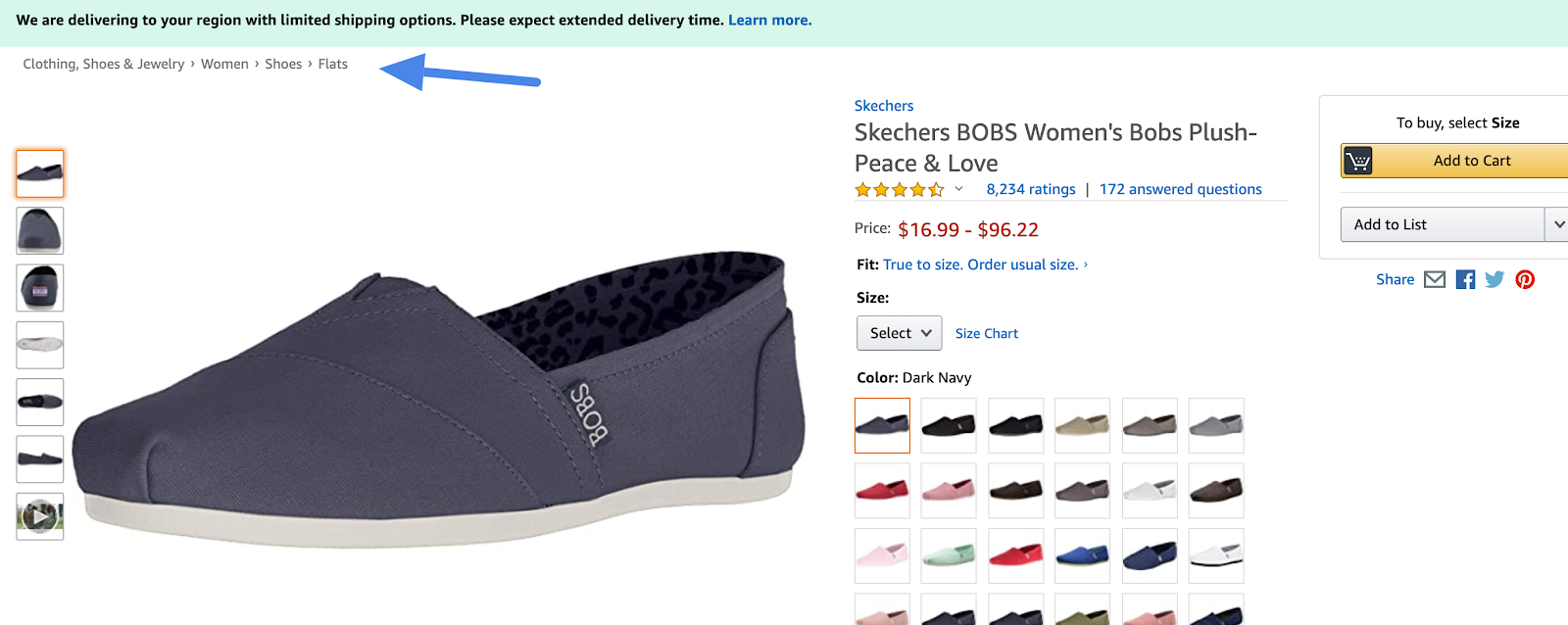The image size is (1568, 625).
Task: Open the Size Select dropdown
Action: (899, 333)
